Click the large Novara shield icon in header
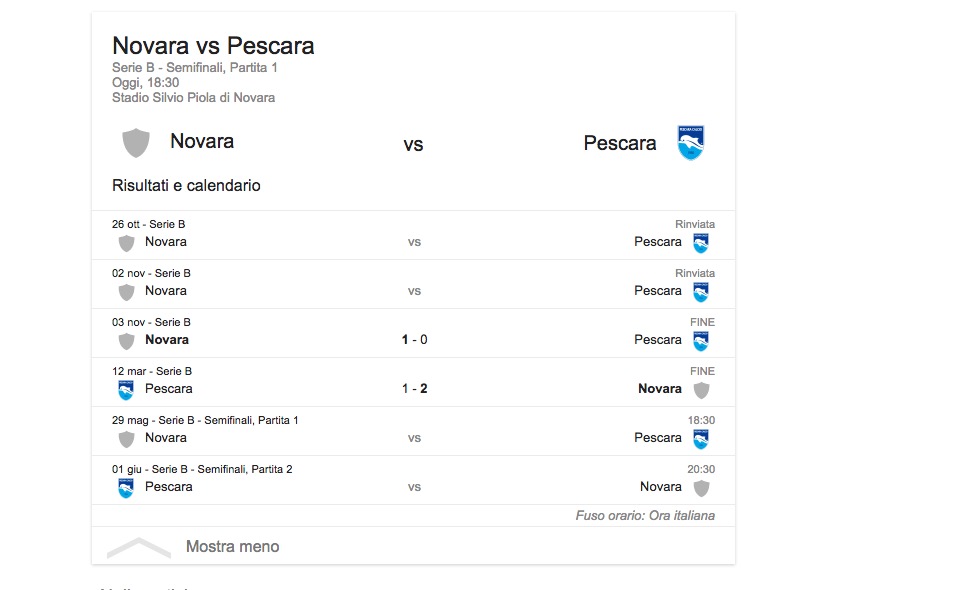The height and width of the screenshot is (590, 960). (136, 143)
